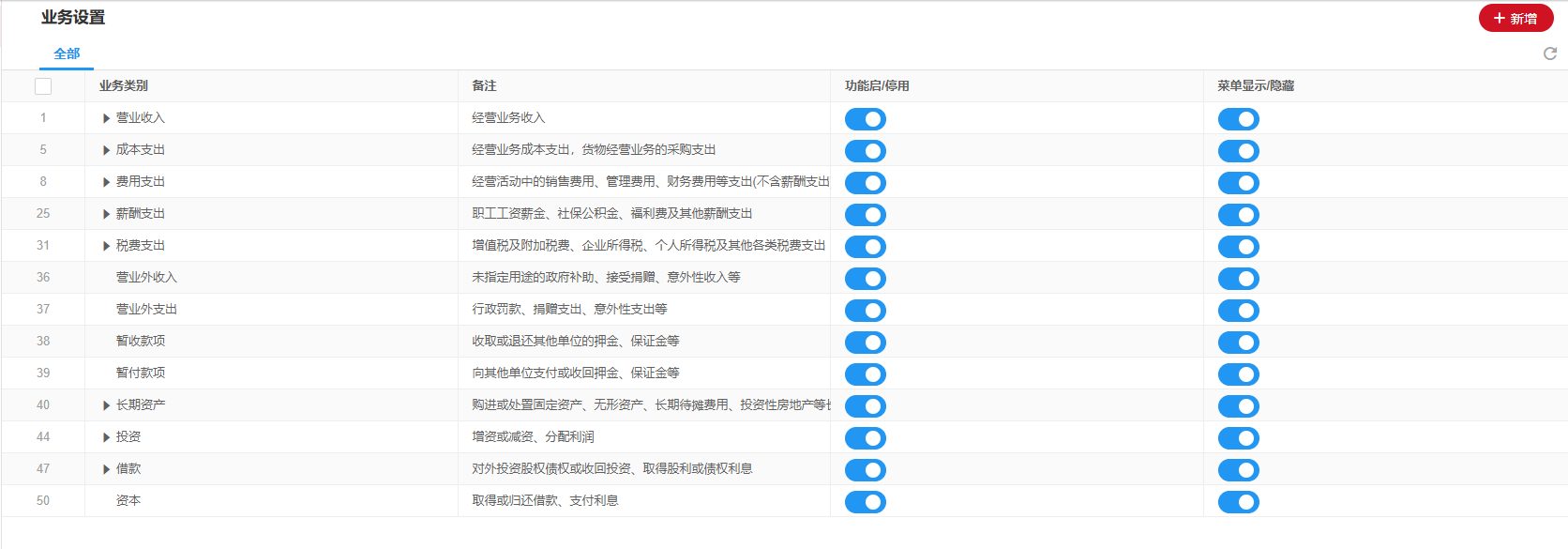Toggle 功能启/停用 switch for 借款
Viewport: 1568px width, 549px height.
(866, 470)
